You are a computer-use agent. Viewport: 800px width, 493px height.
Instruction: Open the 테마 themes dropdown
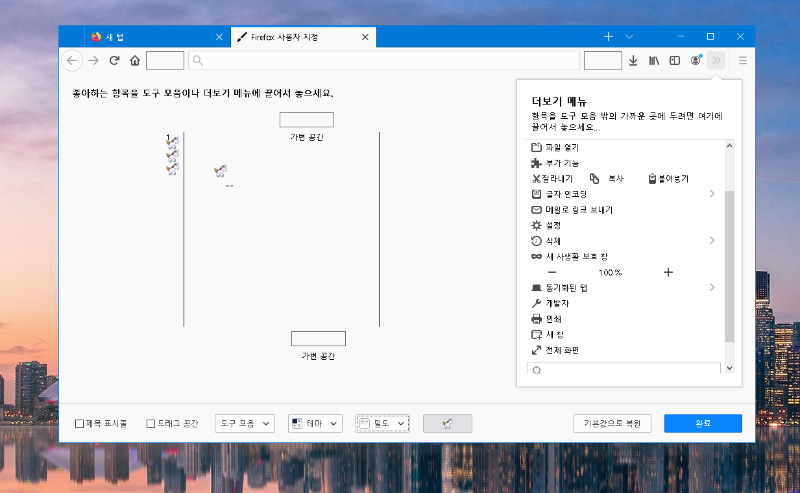tap(315, 424)
